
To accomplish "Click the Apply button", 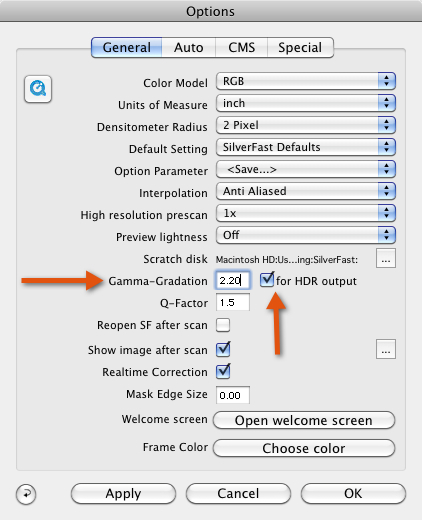I will (x=123, y=494).
